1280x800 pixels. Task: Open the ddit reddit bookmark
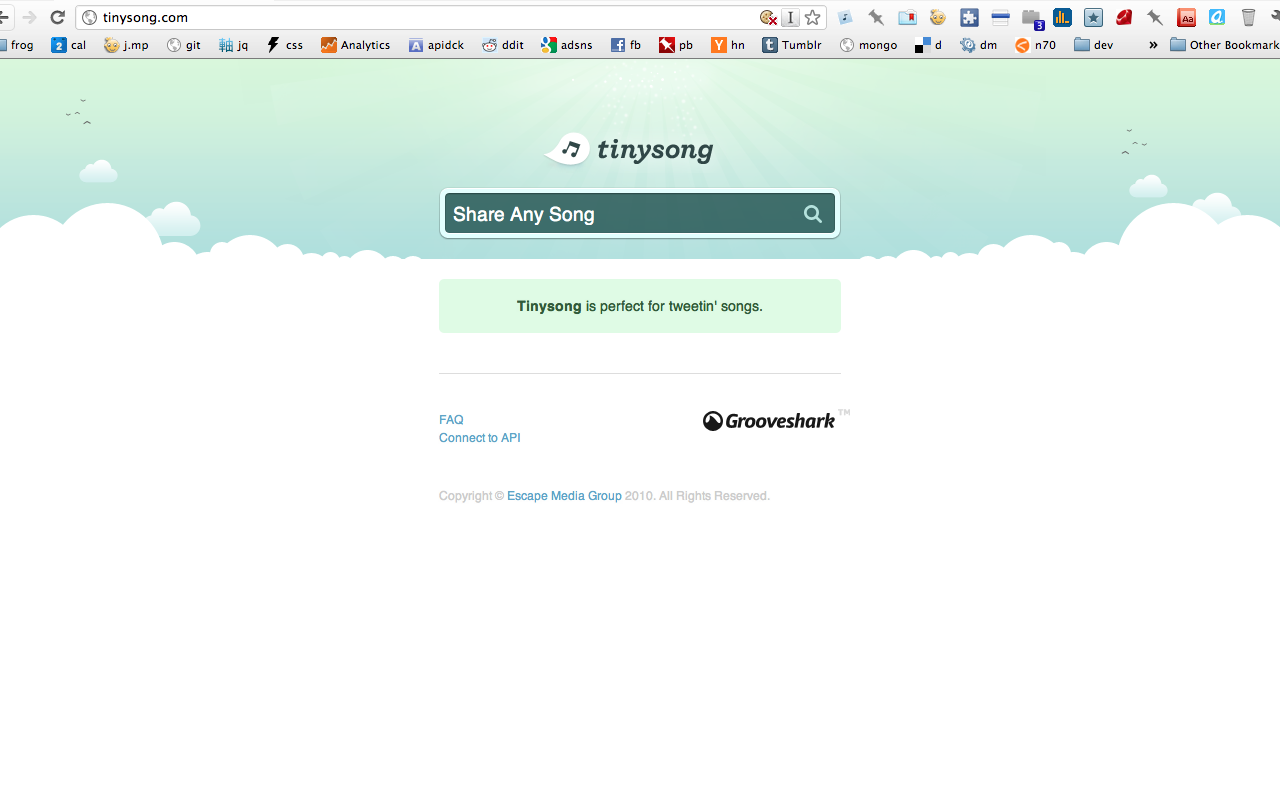pyautogui.click(x=503, y=45)
